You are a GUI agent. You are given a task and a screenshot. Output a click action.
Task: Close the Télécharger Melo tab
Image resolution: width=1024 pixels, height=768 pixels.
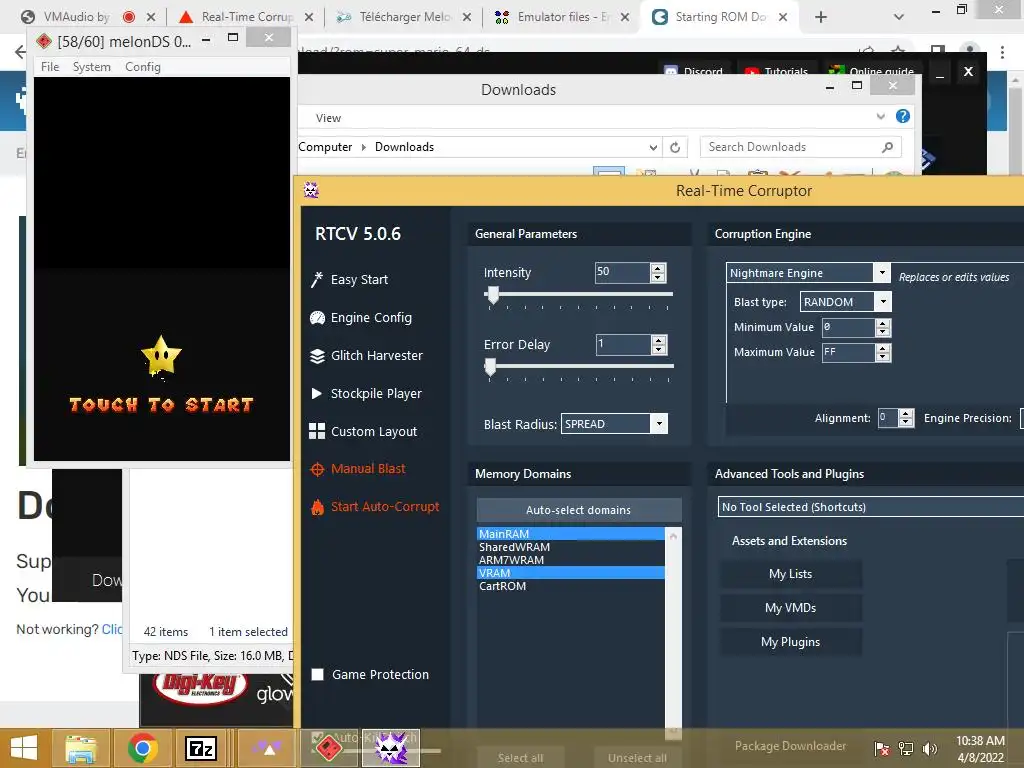pyautogui.click(x=467, y=17)
